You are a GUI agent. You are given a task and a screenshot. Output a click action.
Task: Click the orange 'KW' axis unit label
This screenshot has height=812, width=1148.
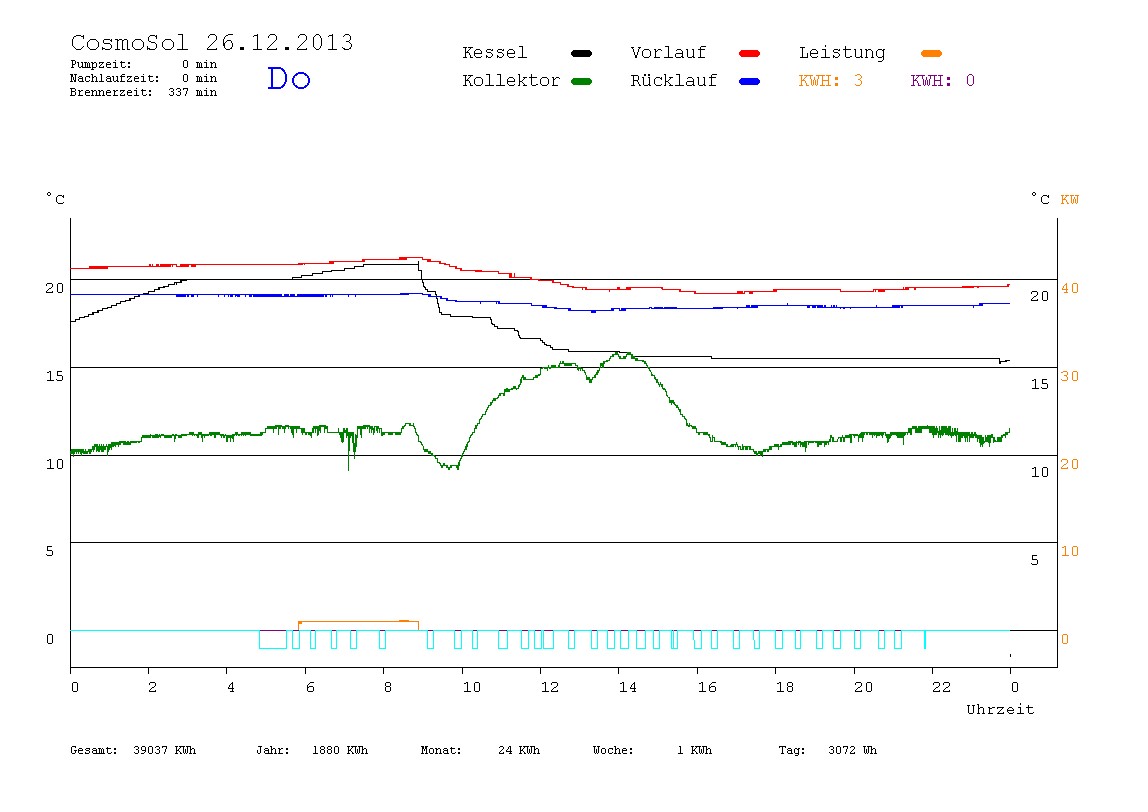pyautogui.click(x=1070, y=200)
